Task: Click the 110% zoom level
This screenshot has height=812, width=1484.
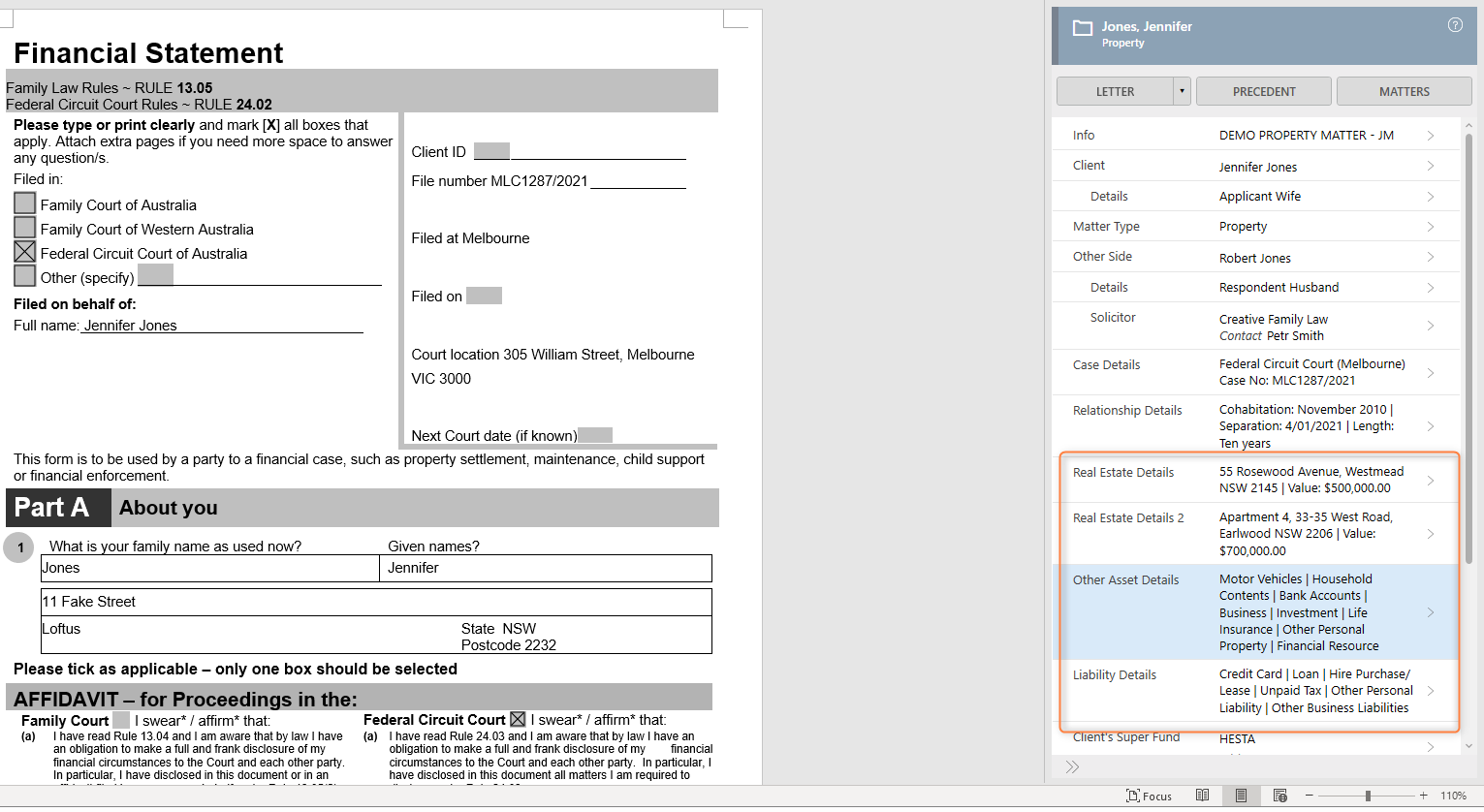Action: (x=1453, y=796)
